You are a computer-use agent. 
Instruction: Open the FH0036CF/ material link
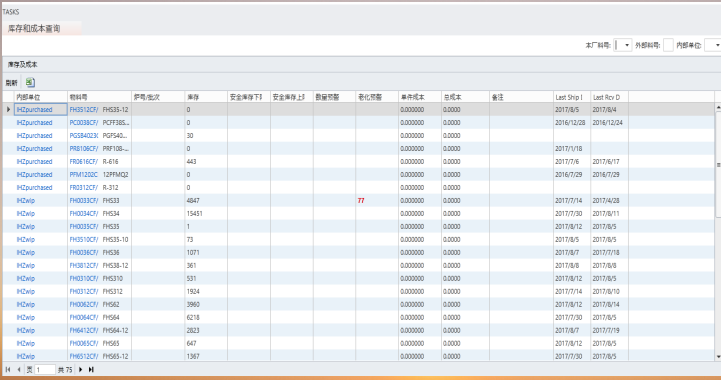tap(84, 253)
